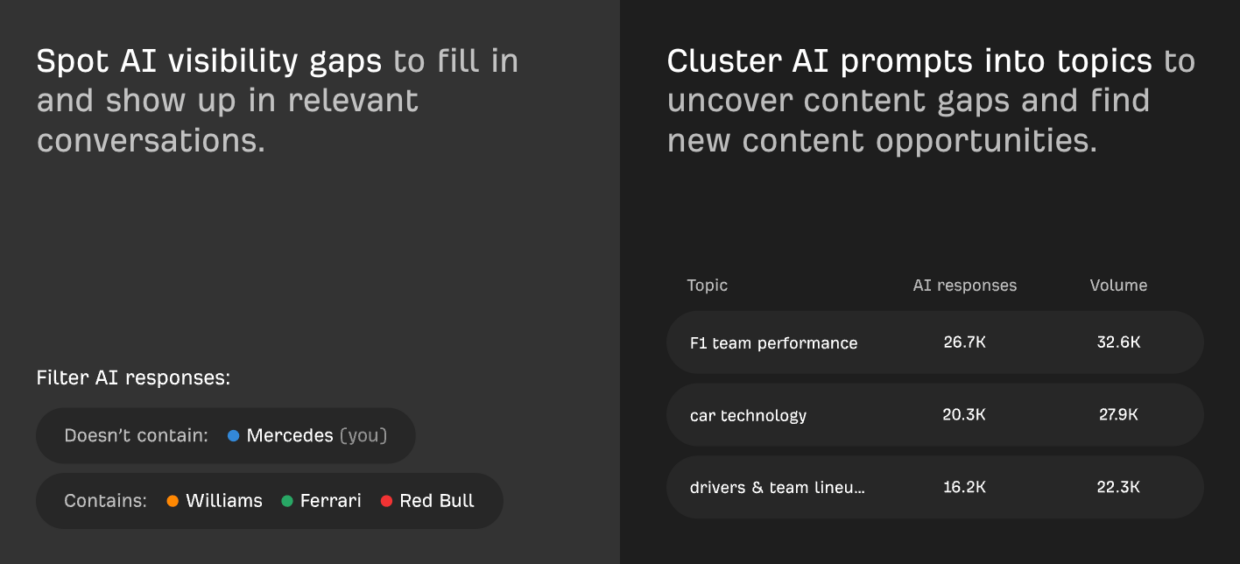Click the orange dot beside Williams

tap(173, 501)
